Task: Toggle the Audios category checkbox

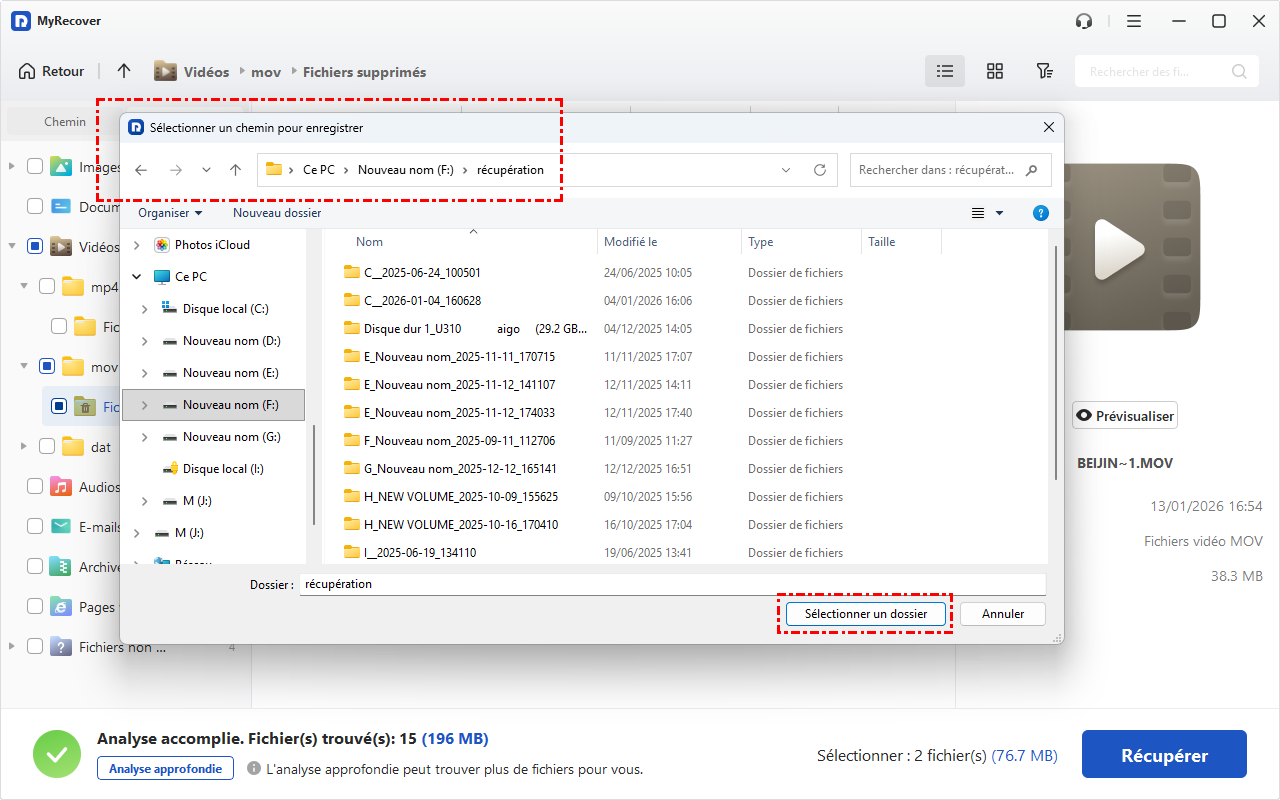Action: tap(35, 487)
